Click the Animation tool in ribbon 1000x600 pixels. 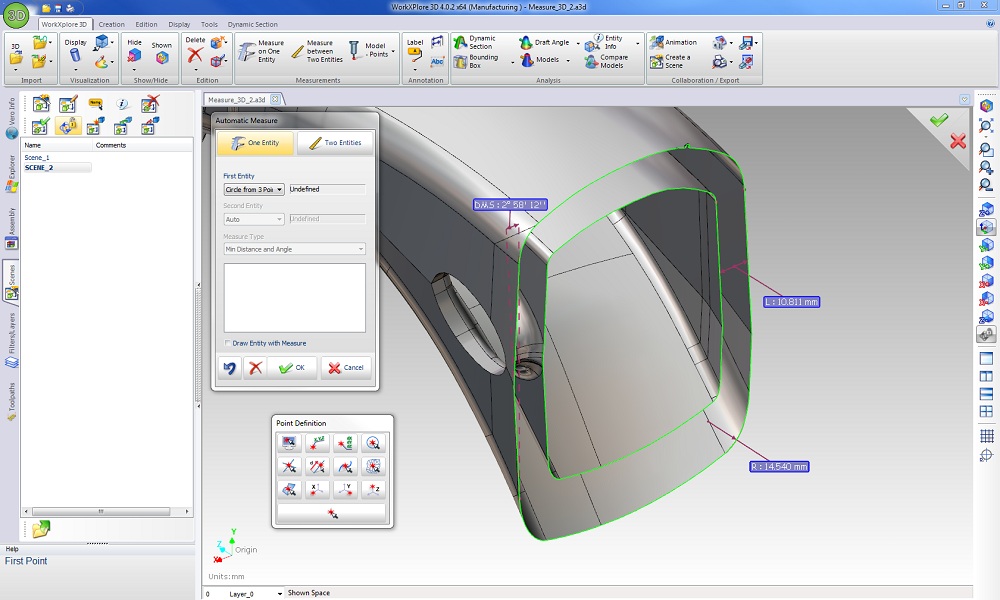[x=672, y=42]
